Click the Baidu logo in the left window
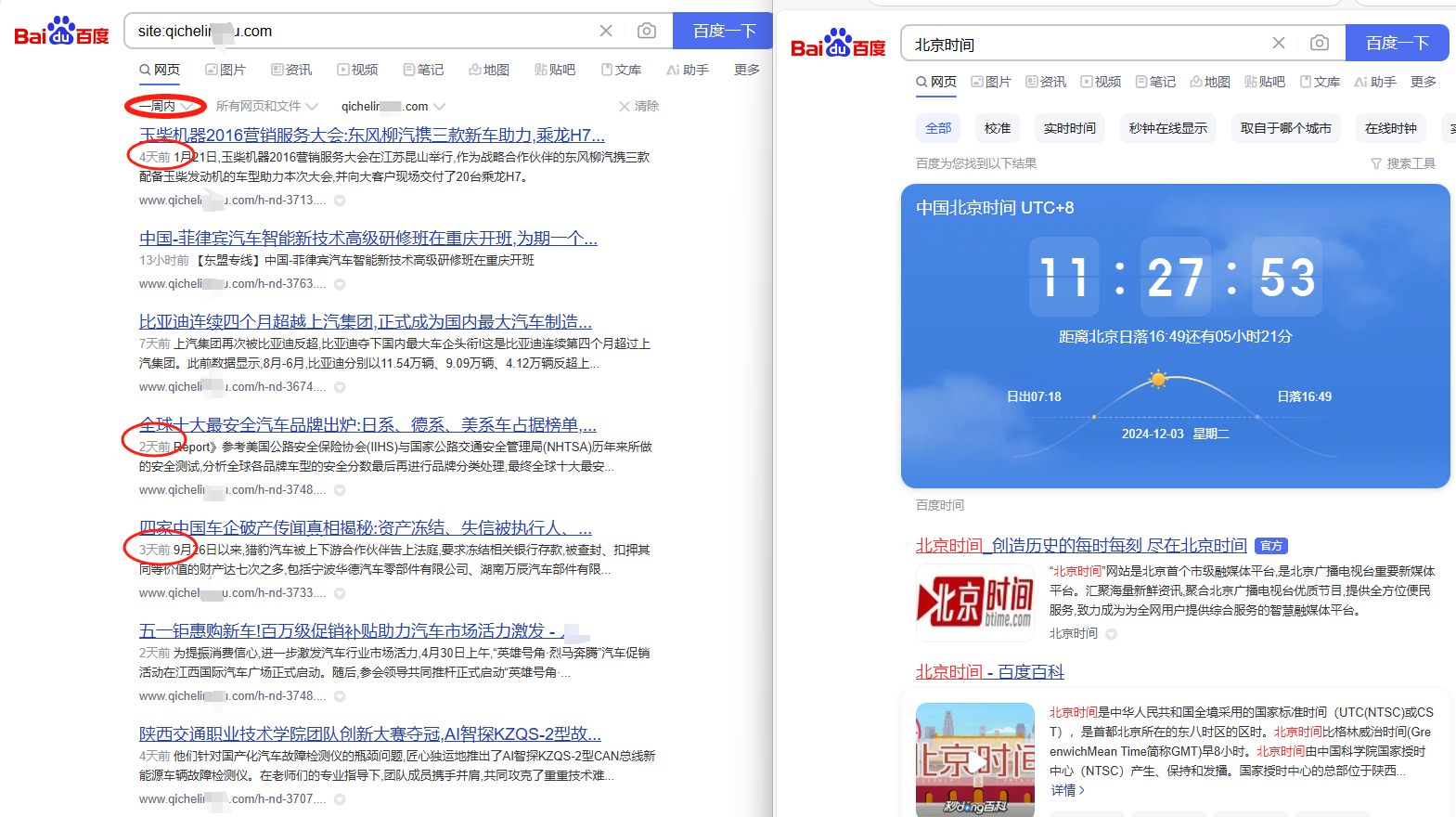1456x817 pixels. 61,32
